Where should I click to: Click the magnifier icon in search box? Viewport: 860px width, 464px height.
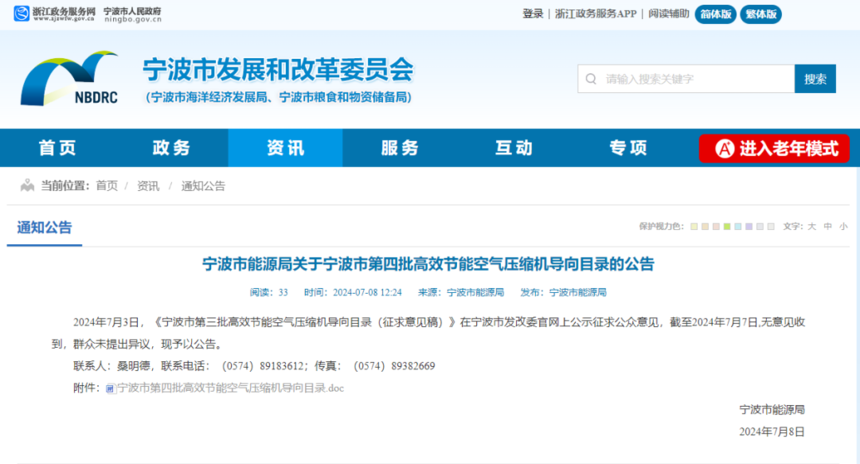(x=591, y=79)
